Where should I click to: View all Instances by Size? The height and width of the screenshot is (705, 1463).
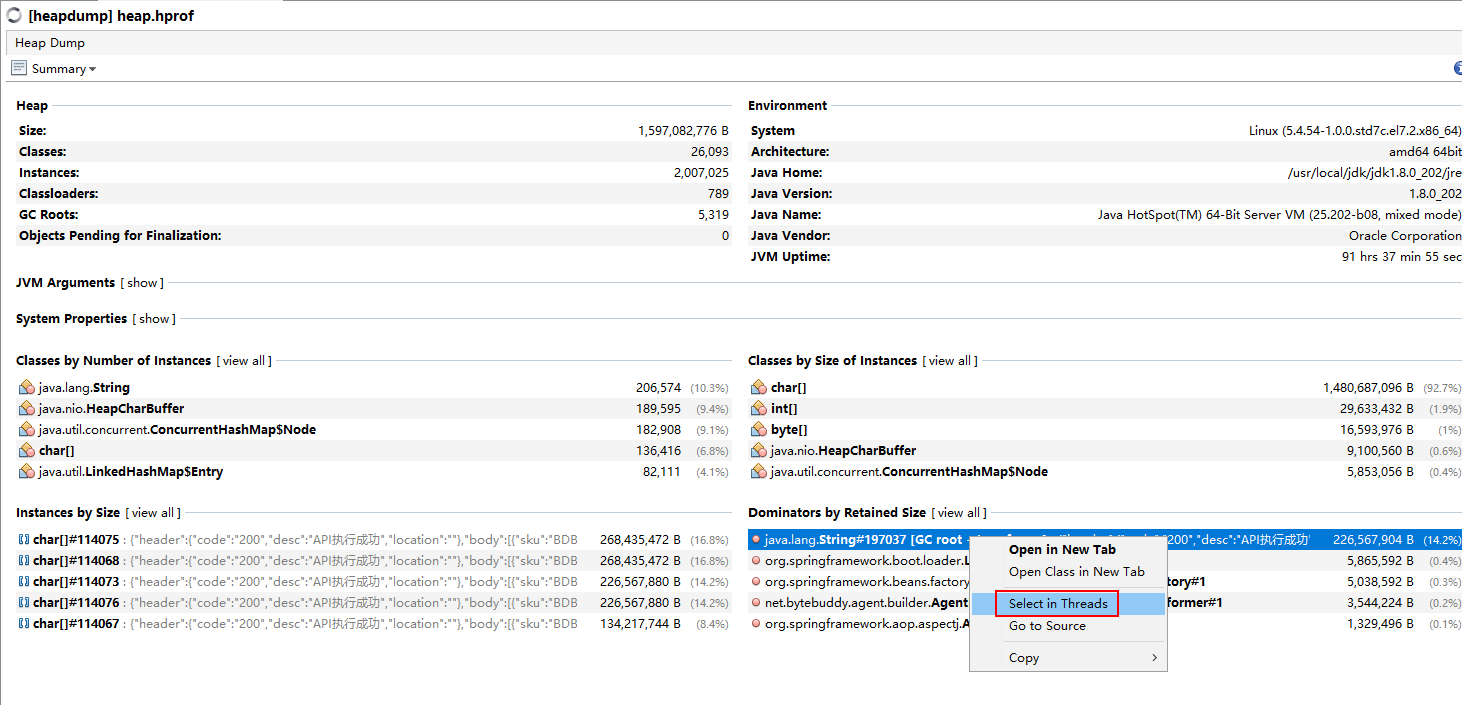click(x=153, y=513)
